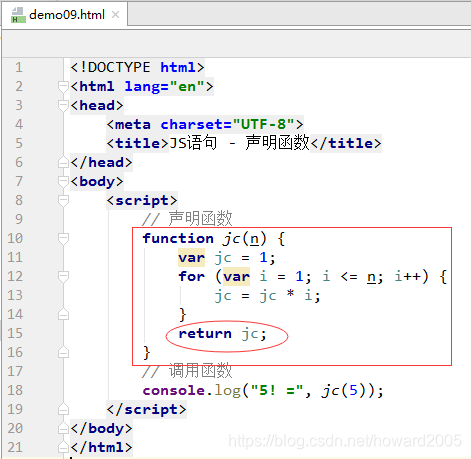Collapse the html tag fold marker on line 2
The height and width of the screenshot is (459, 471).
pyautogui.click(x=63, y=87)
